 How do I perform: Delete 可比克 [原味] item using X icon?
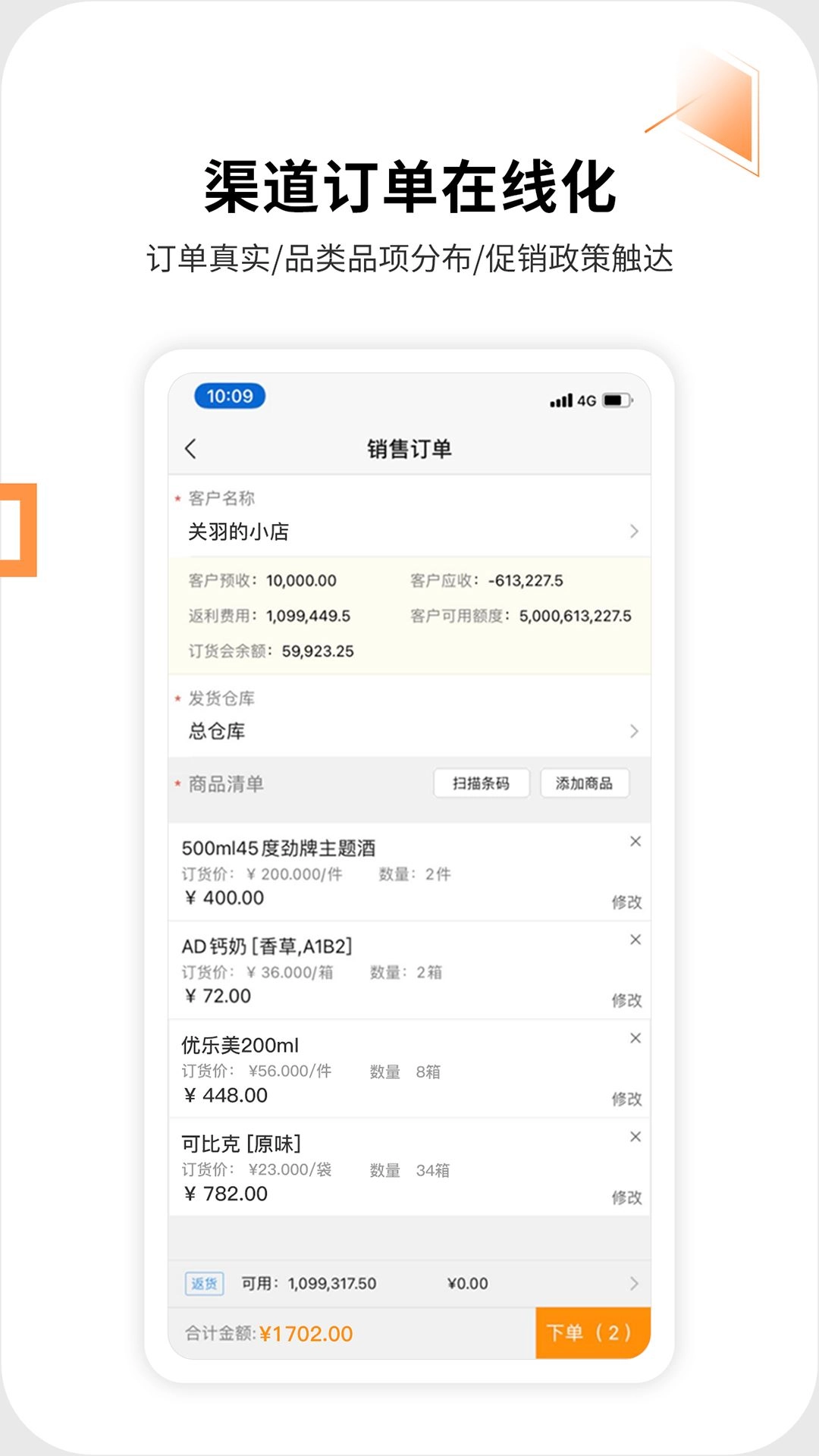click(x=635, y=1137)
